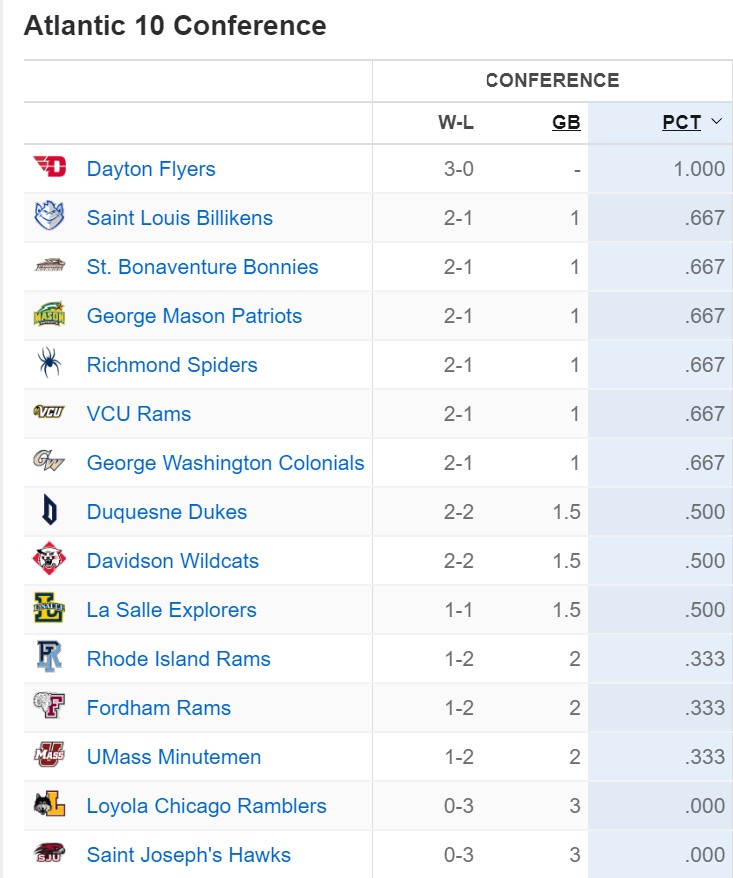
Task: Click the W-L column header
Action: (x=456, y=123)
